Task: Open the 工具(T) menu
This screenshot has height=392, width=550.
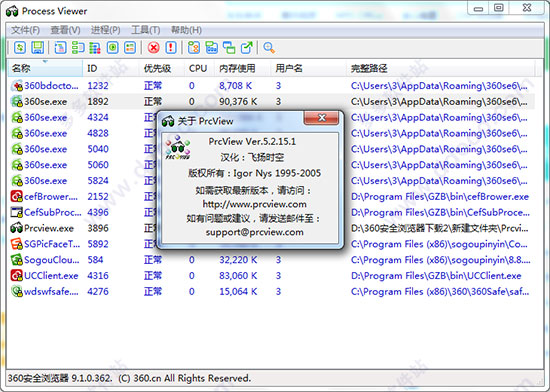Action: coord(146,30)
